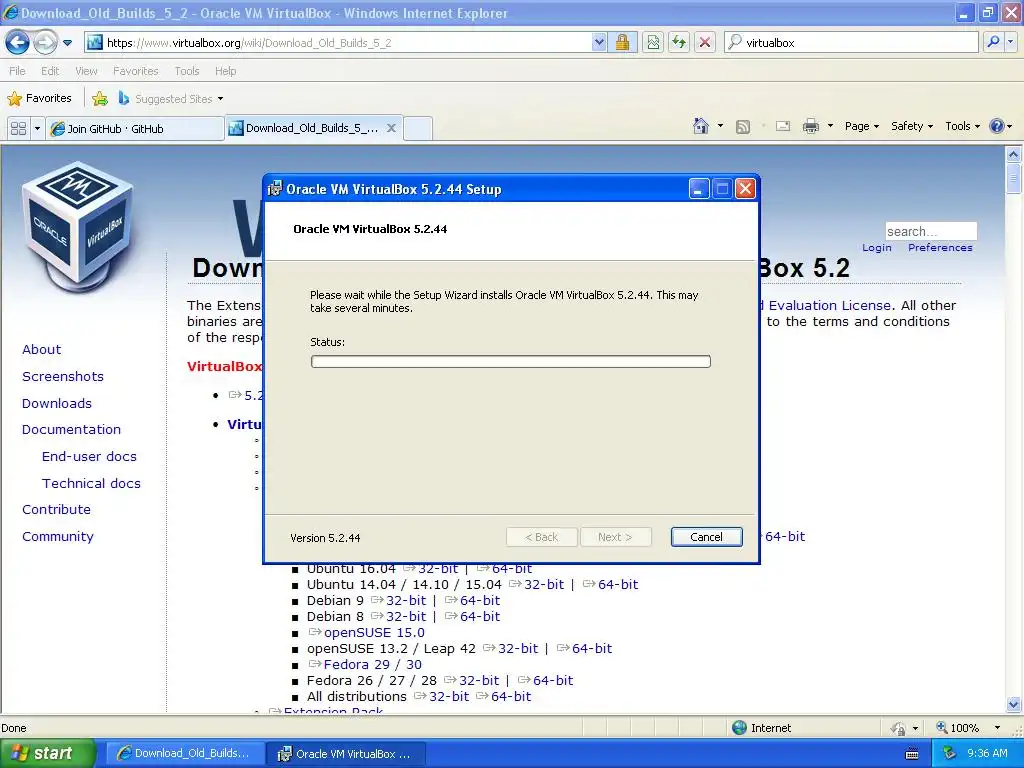Switch to the Join GitHub tab
The width and height of the screenshot is (1024, 768).
(x=136, y=129)
